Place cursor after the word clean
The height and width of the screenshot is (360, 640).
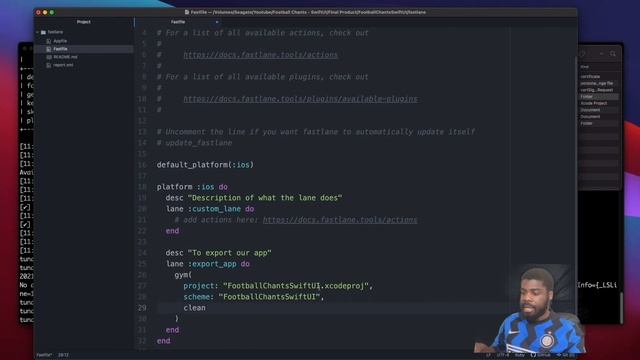pyautogui.click(x=206, y=308)
